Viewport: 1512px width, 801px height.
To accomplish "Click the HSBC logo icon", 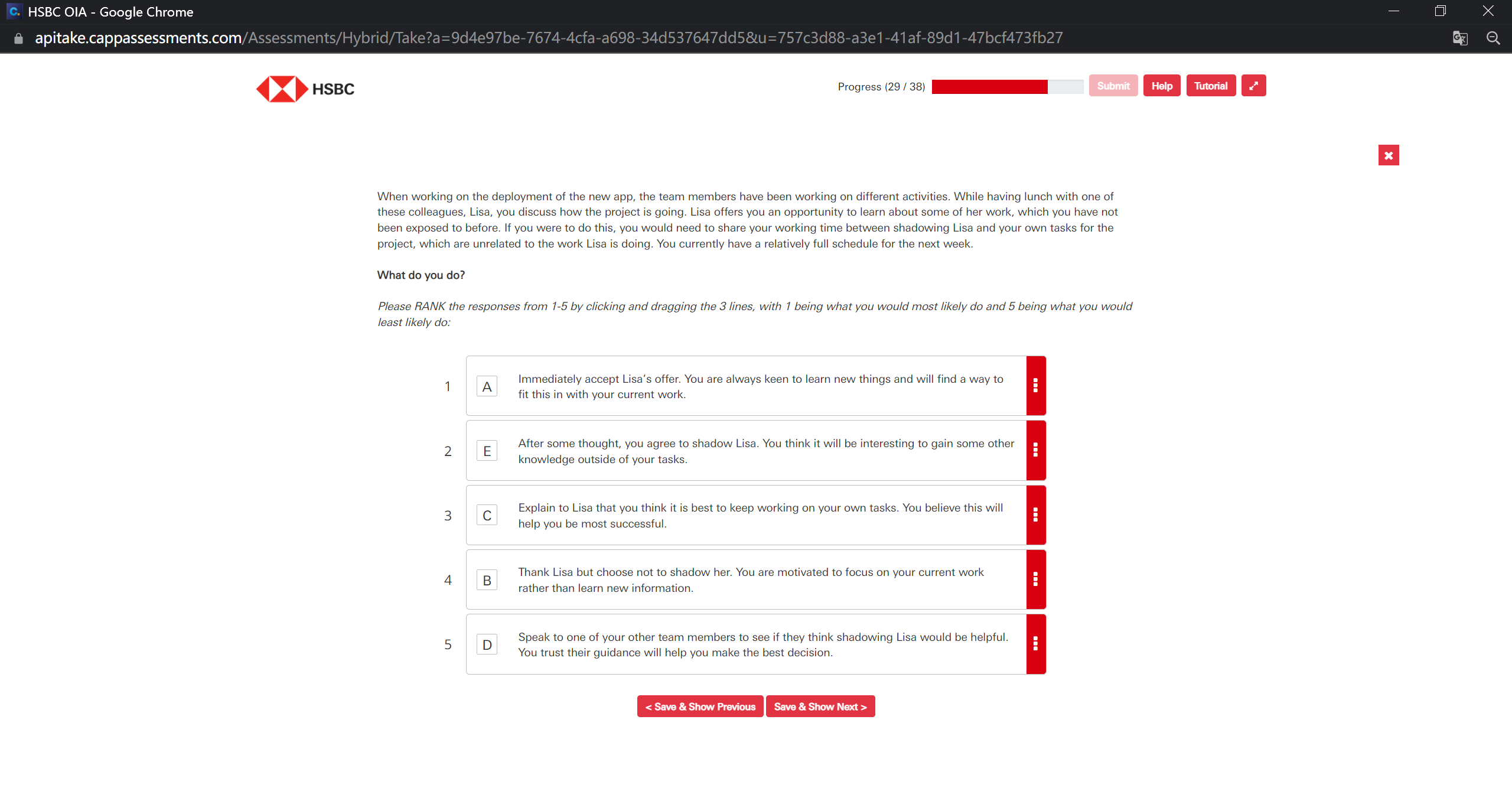I will [x=281, y=89].
